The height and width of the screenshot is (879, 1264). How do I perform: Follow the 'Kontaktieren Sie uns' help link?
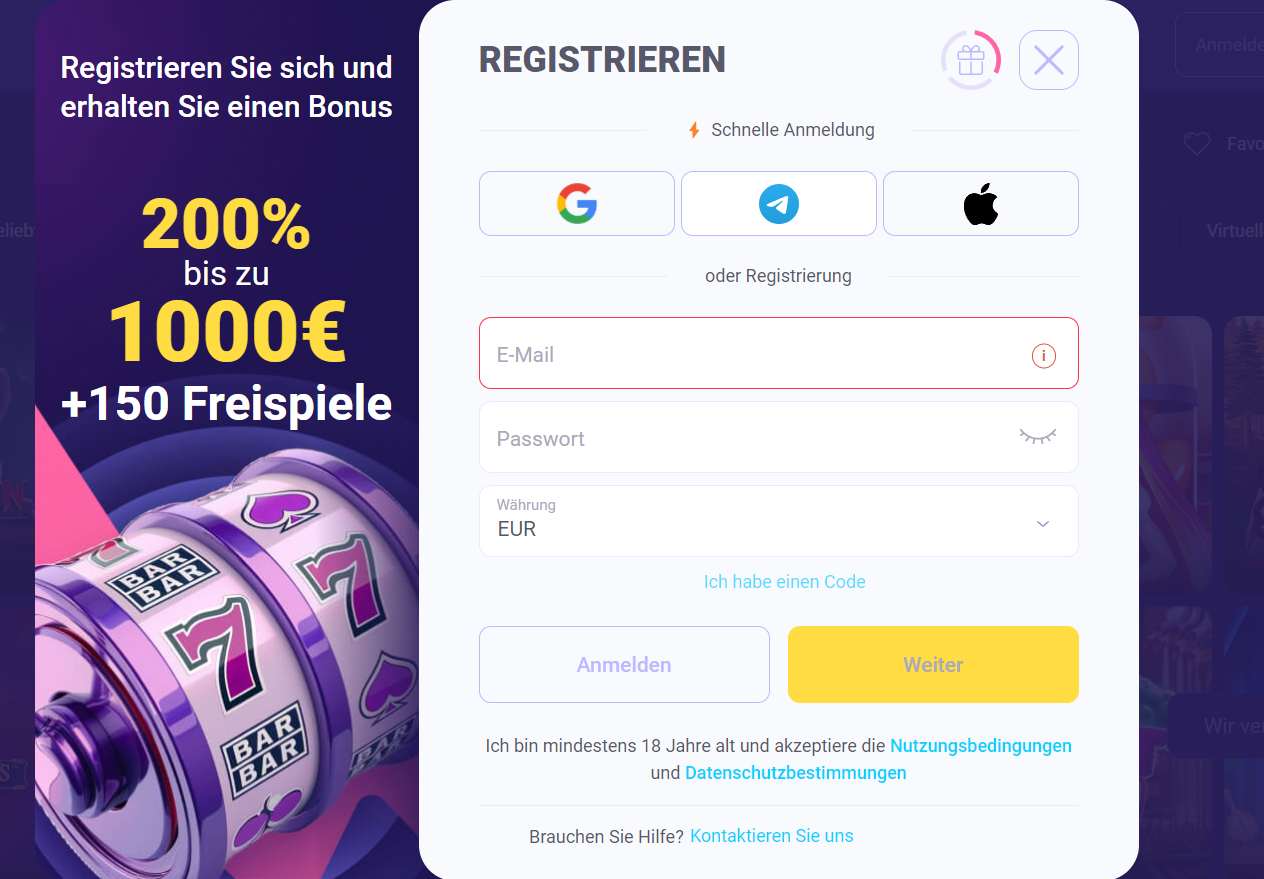coord(772,836)
